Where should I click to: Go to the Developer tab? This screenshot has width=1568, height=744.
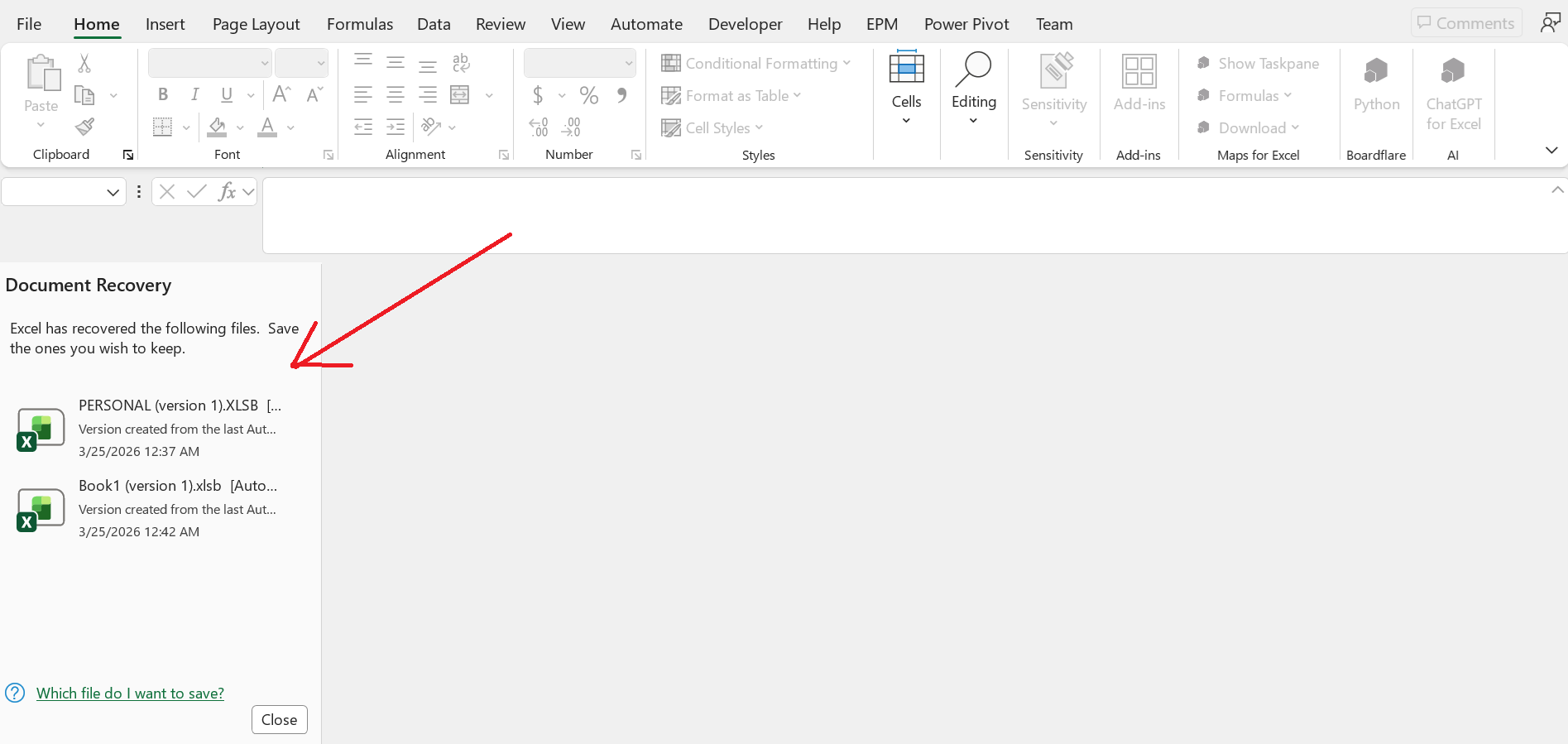pos(745,24)
